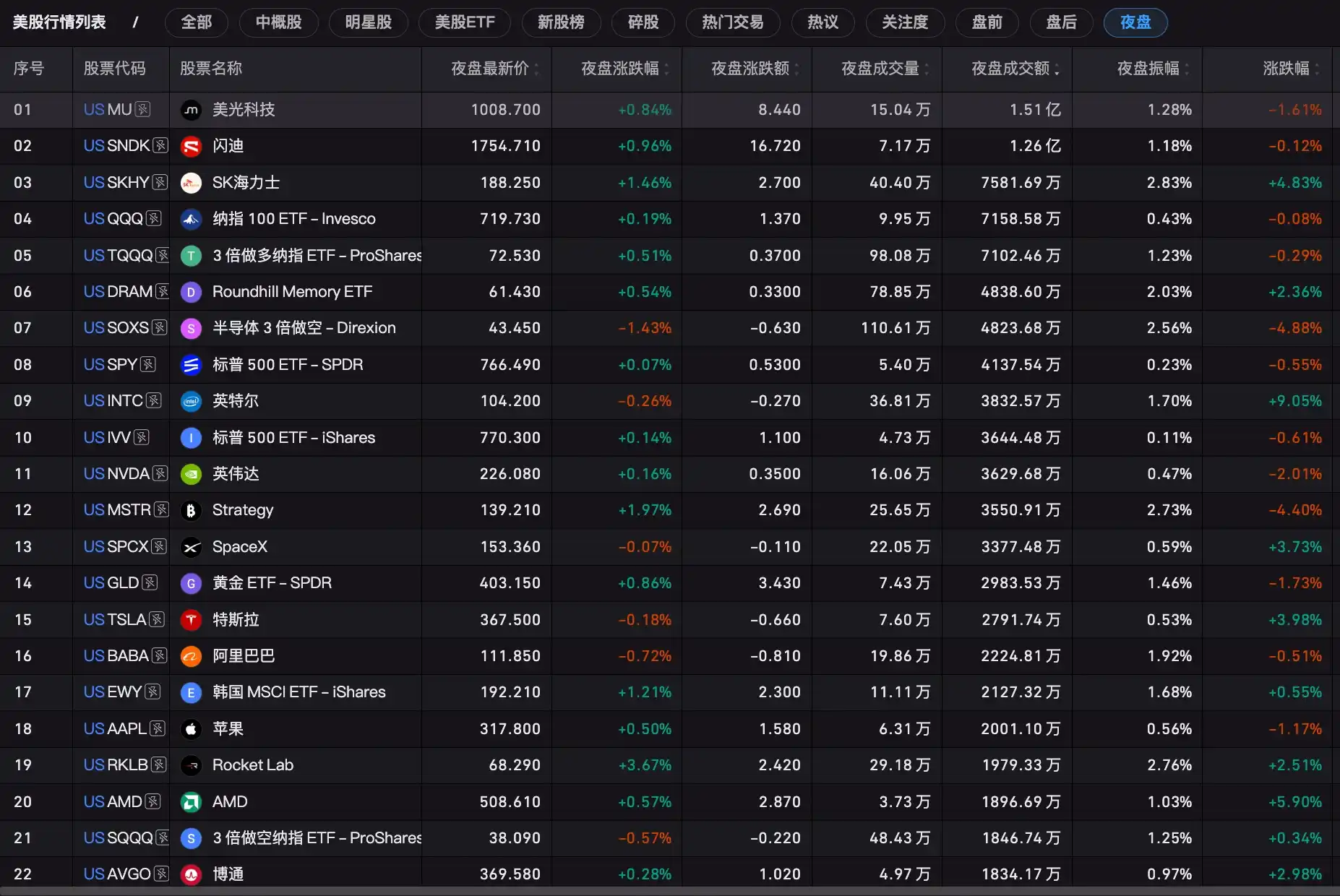
Task: Click the Broadcom (博通) logo icon
Action: pyautogui.click(x=191, y=874)
